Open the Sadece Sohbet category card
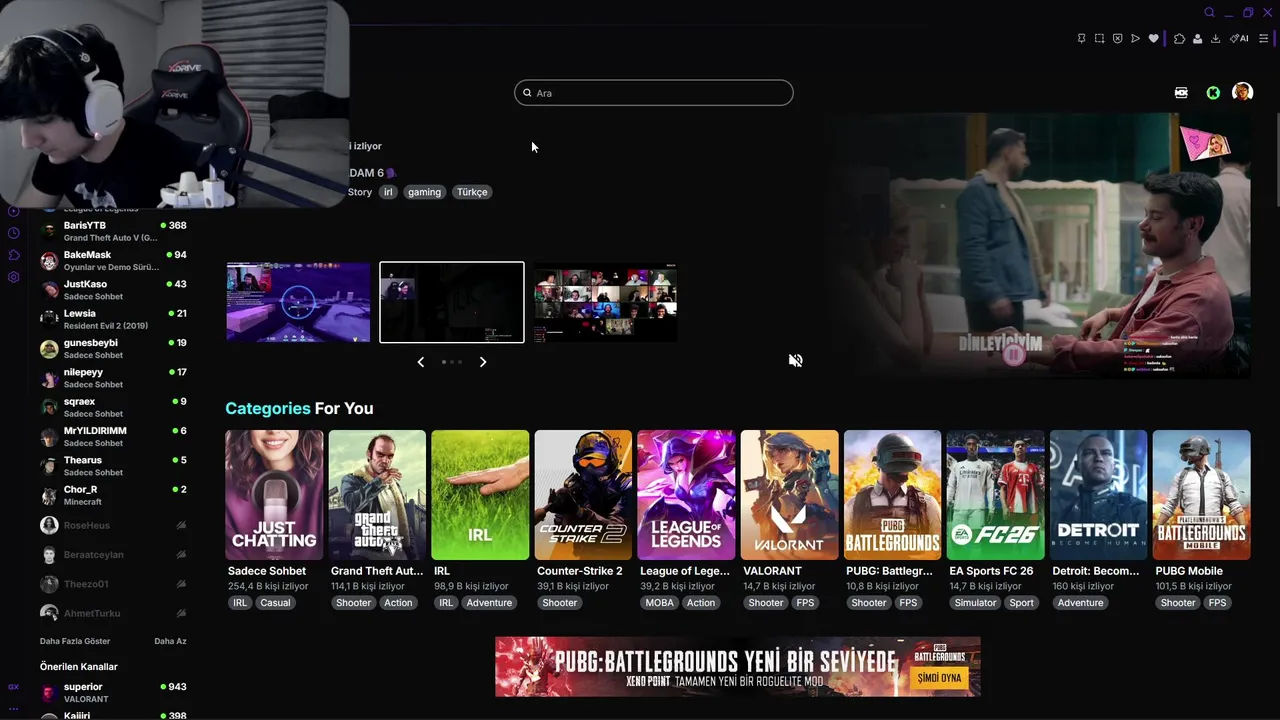 (x=274, y=495)
